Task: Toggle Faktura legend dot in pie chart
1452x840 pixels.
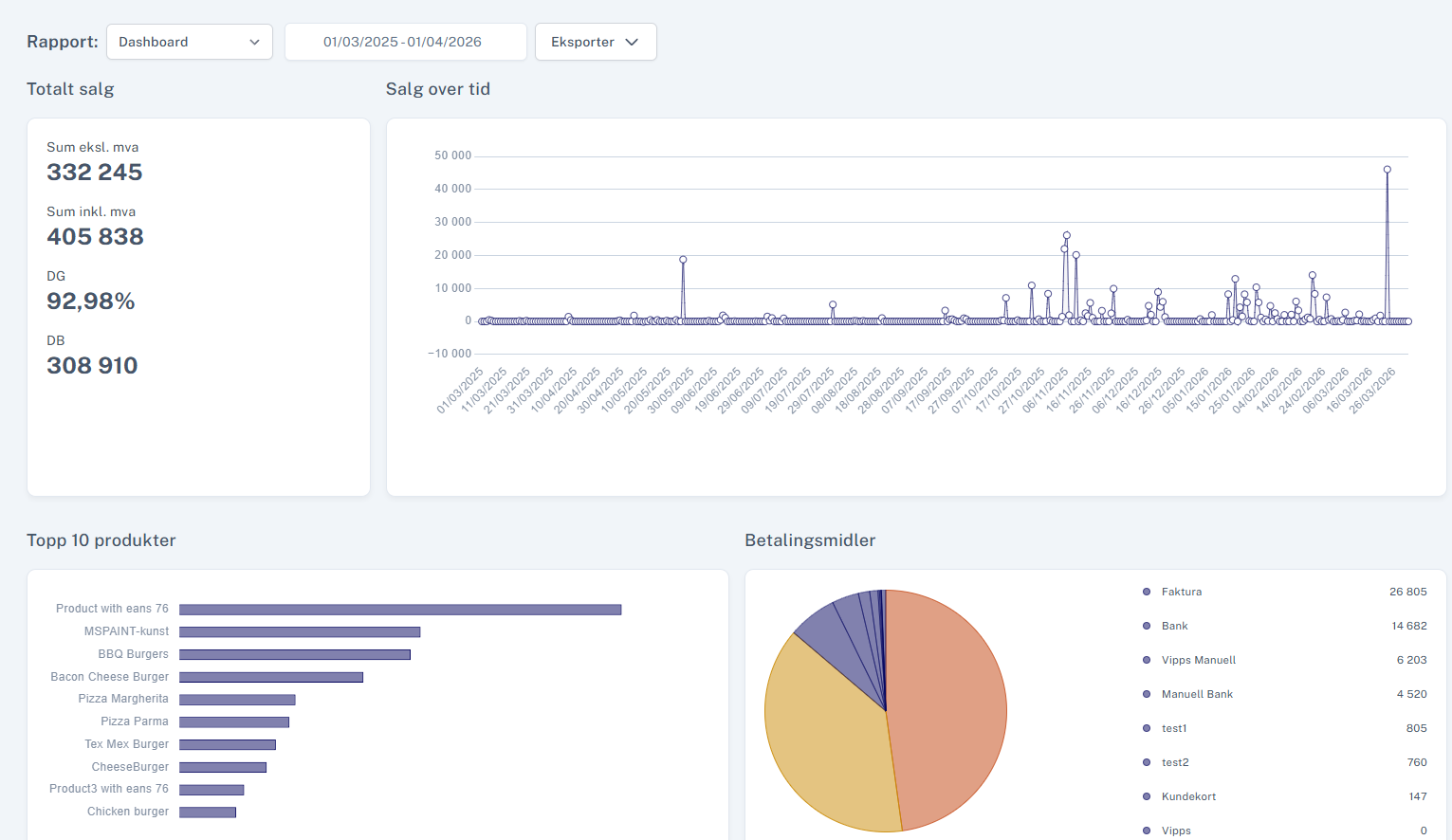Action: pos(1147,592)
